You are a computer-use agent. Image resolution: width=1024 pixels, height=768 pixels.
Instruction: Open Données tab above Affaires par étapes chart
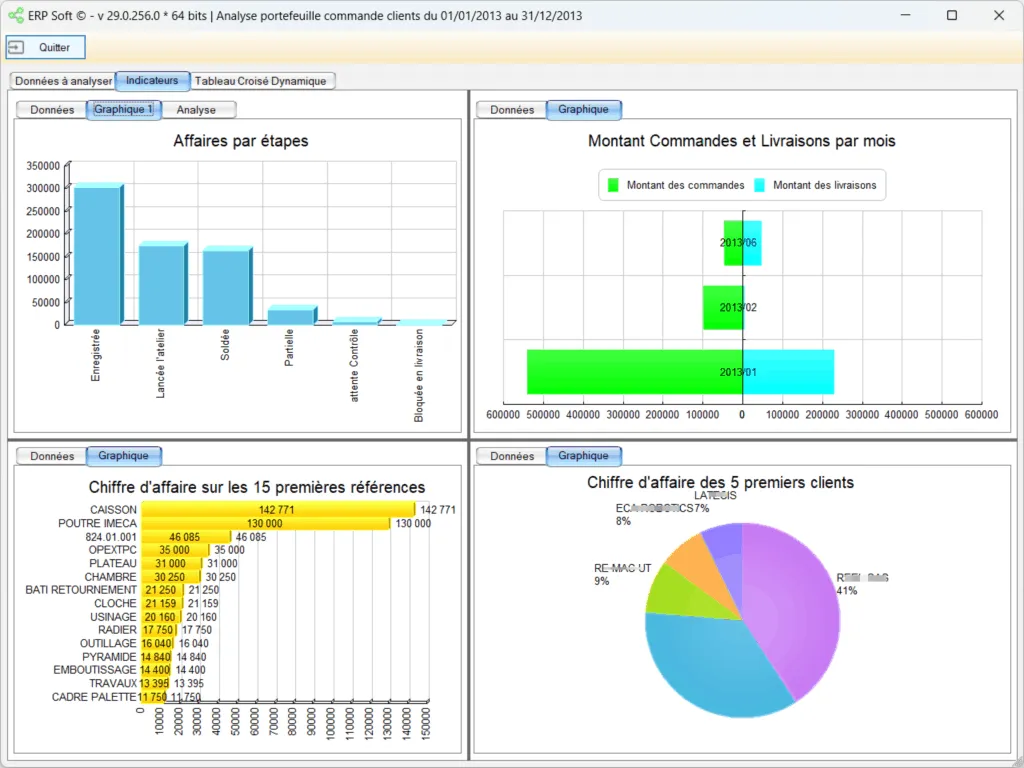coord(52,110)
